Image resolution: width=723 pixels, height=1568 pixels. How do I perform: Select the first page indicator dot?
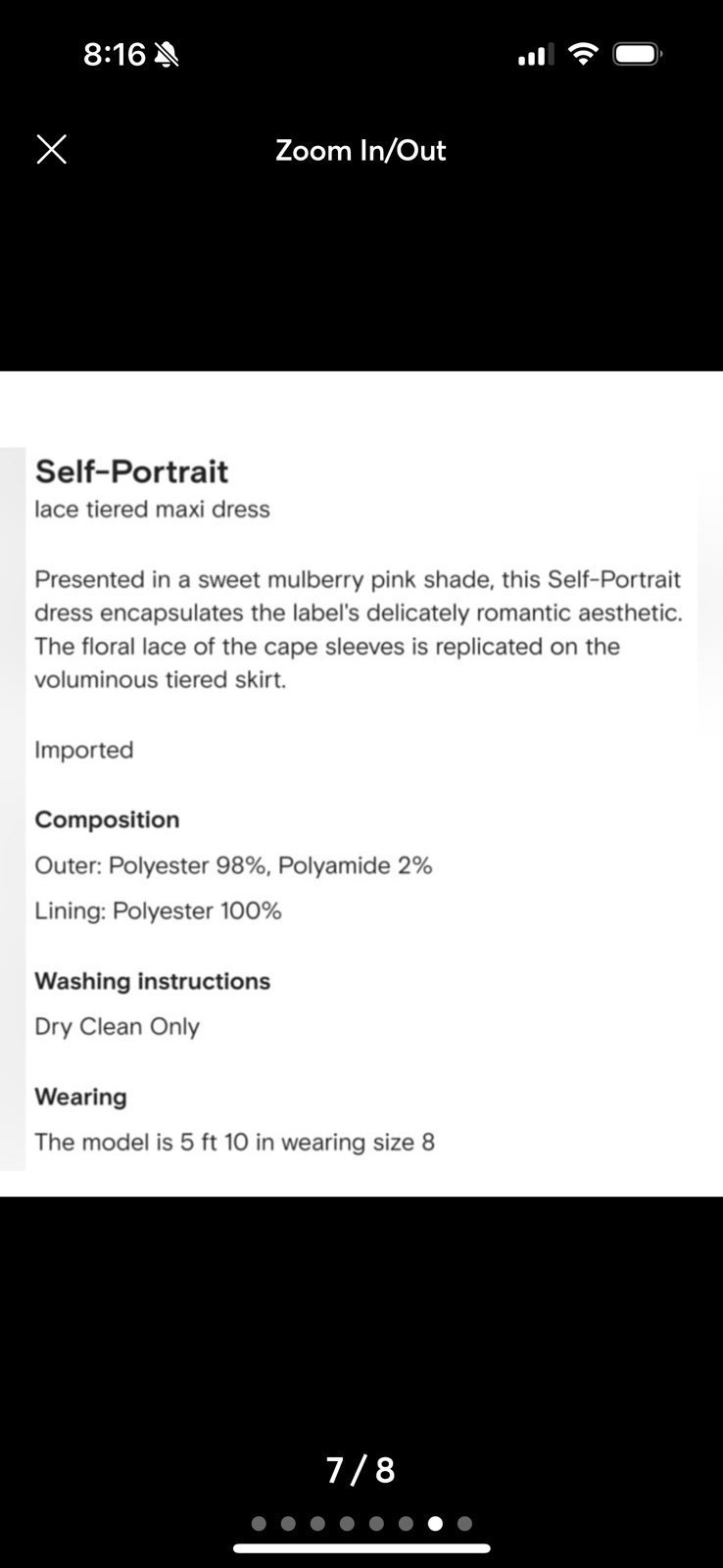259,1524
